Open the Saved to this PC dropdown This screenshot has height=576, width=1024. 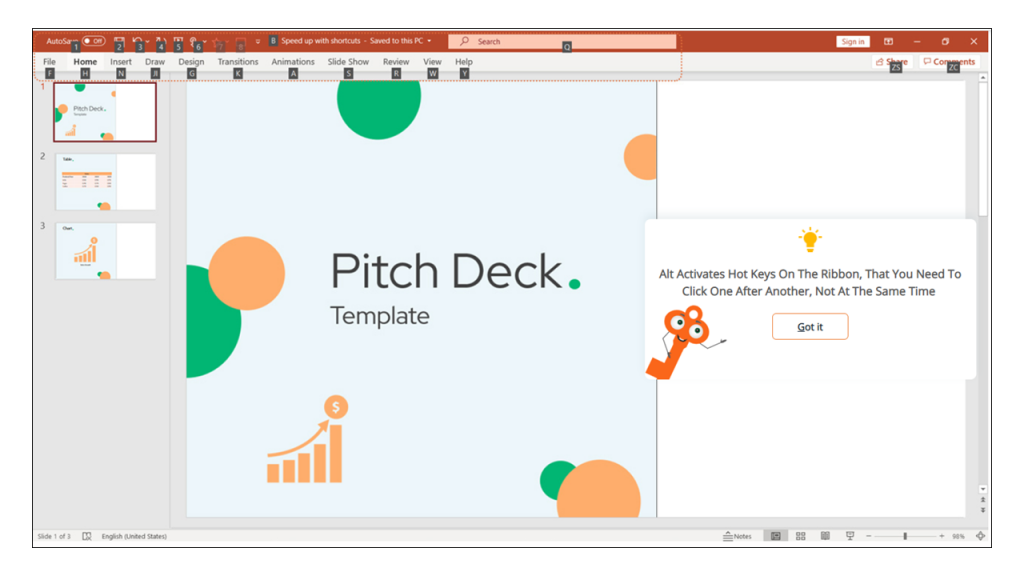coord(430,41)
